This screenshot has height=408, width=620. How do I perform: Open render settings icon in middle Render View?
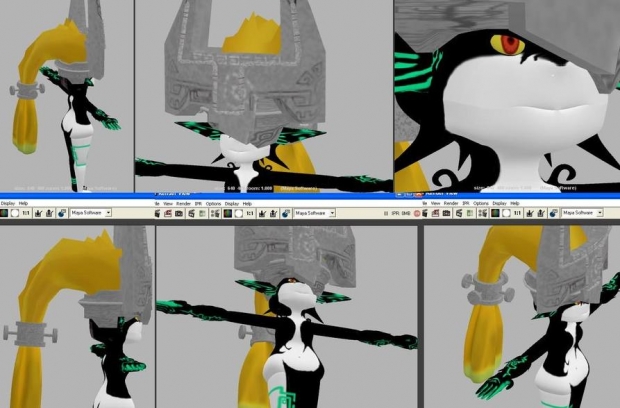215,213
